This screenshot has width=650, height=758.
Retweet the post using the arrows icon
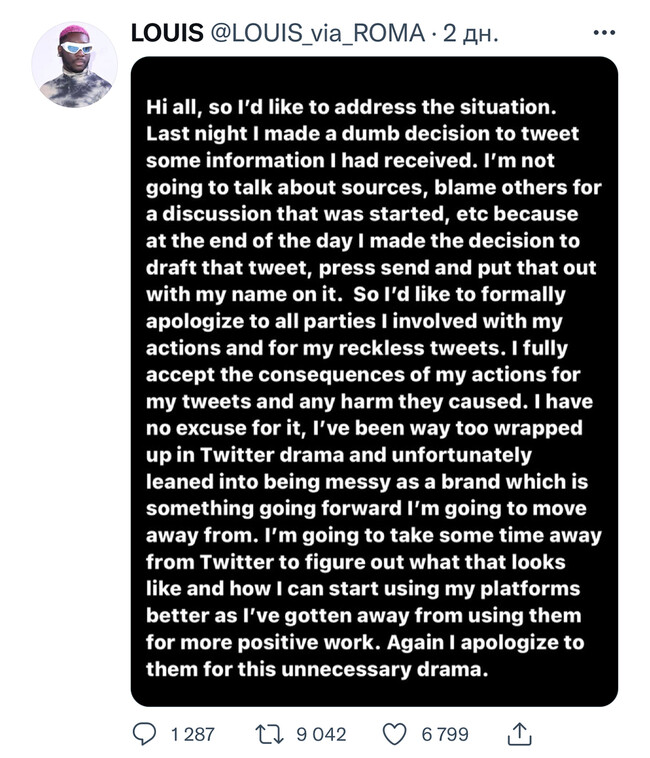click(267, 734)
